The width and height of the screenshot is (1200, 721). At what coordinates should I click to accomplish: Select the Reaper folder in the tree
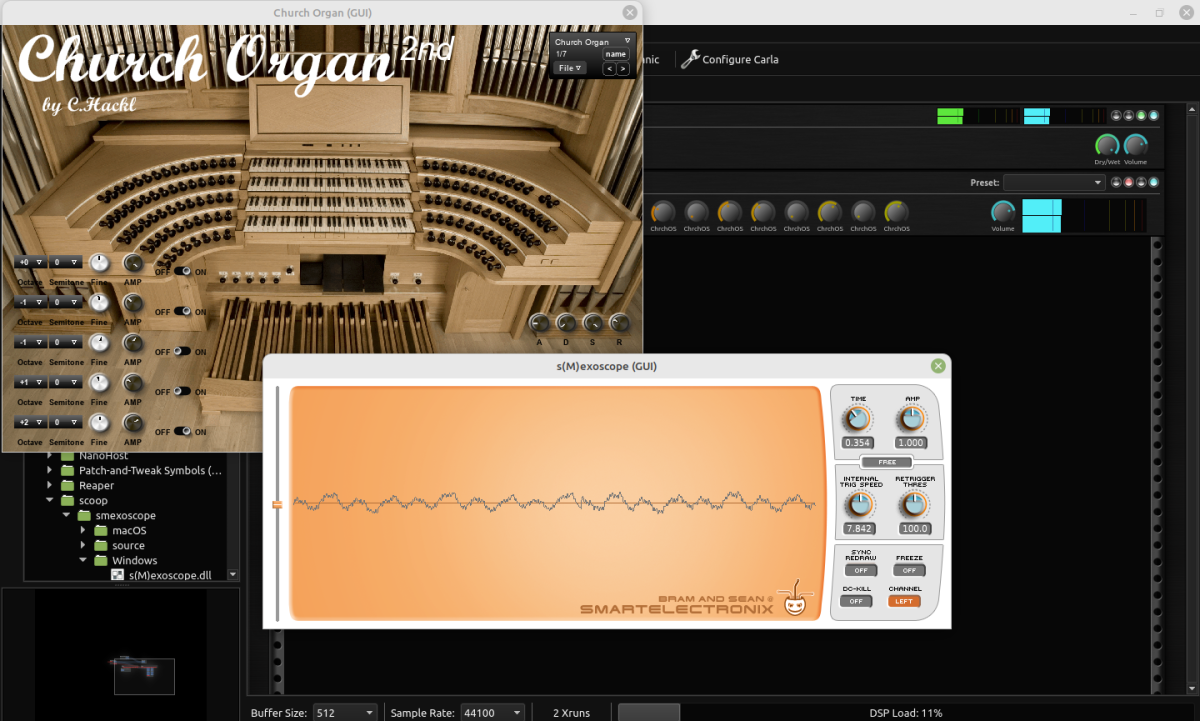click(x=96, y=485)
